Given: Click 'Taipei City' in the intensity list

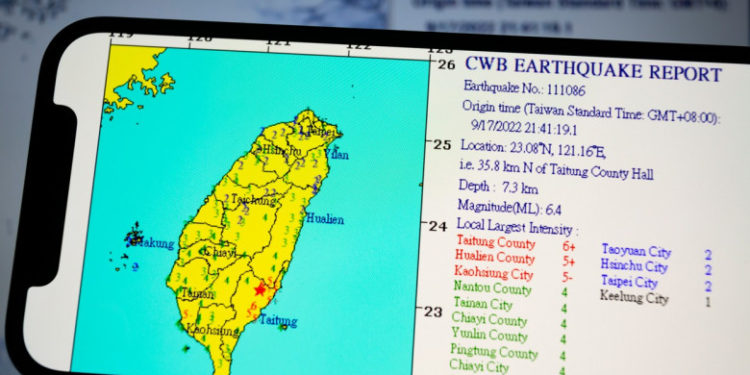Looking at the screenshot, I should click(x=629, y=282).
